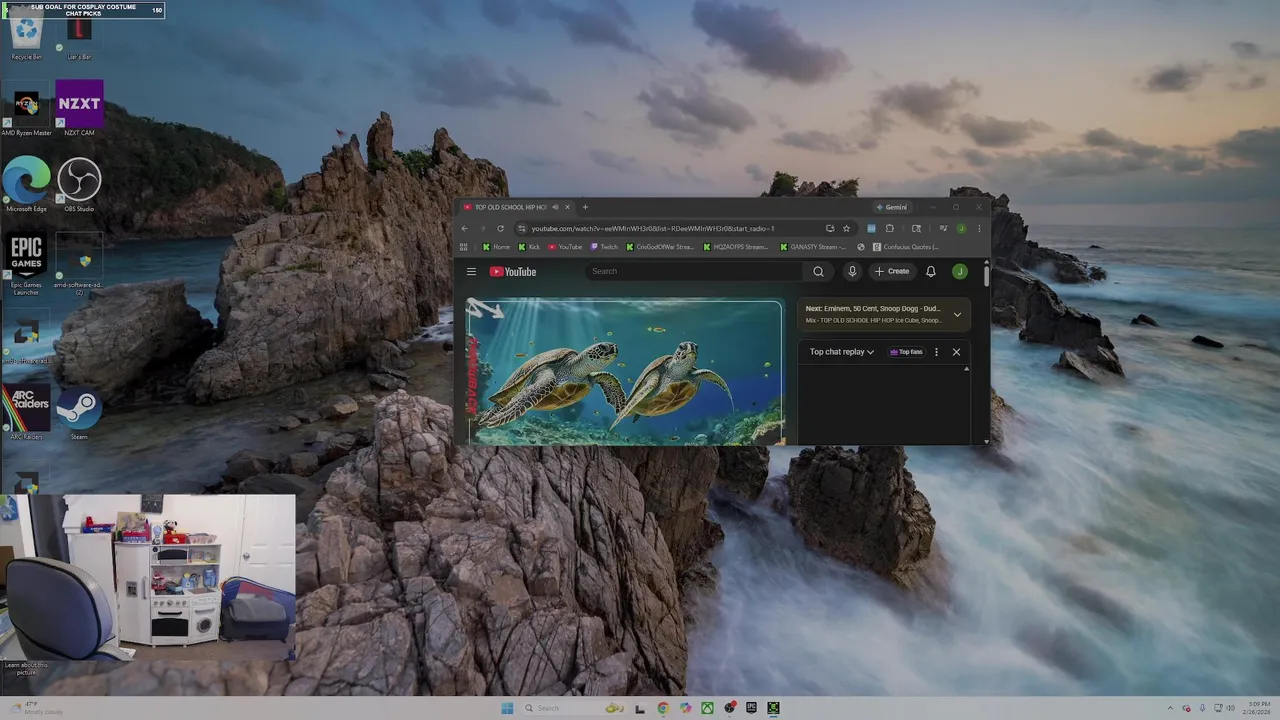Open a new Chrome tab
This screenshot has width=1280, height=720.
point(585,207)
